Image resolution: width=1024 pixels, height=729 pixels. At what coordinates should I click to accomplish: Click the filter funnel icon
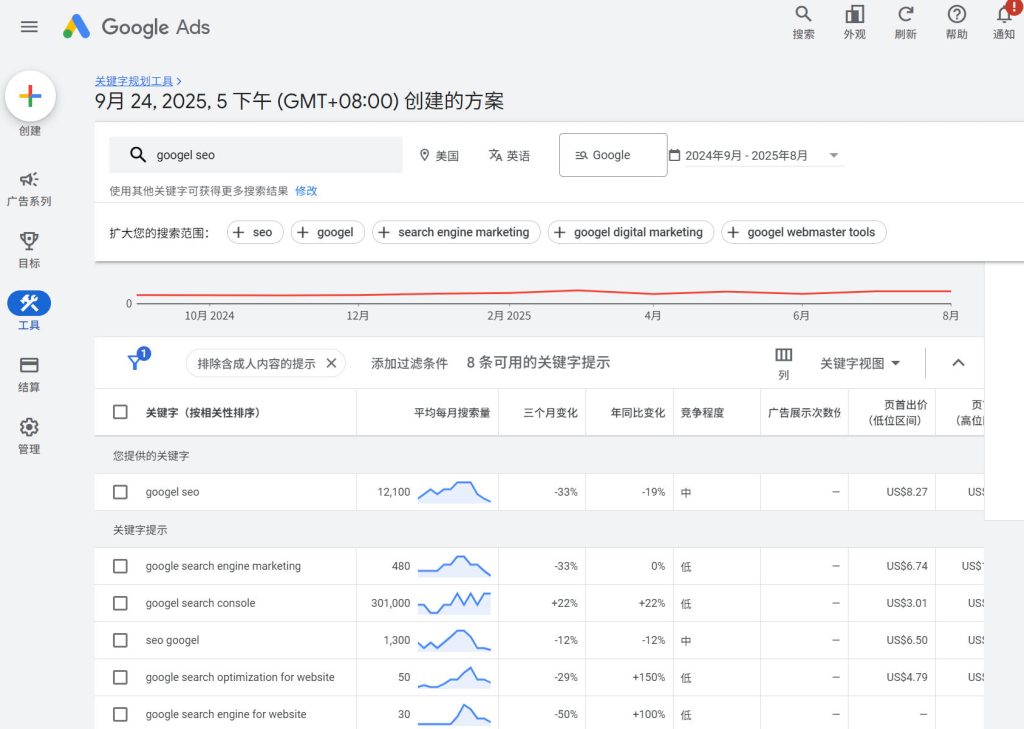point(135,363)
